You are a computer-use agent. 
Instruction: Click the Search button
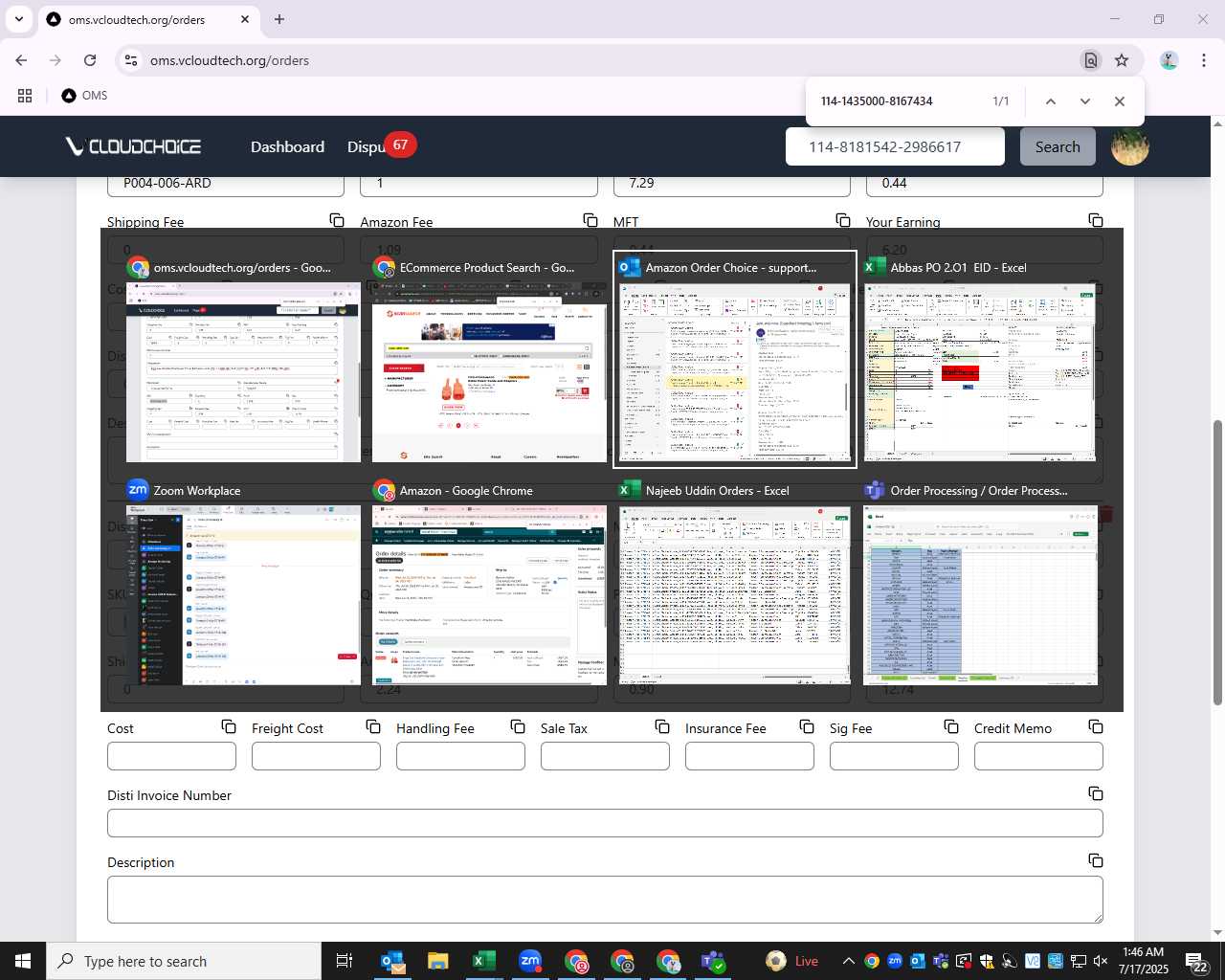1058,146
